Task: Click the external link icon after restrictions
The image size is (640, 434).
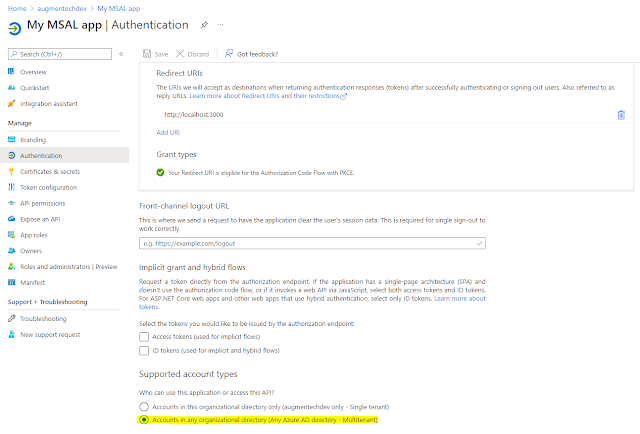Action: pyautogui.click(x=344, y=96)
